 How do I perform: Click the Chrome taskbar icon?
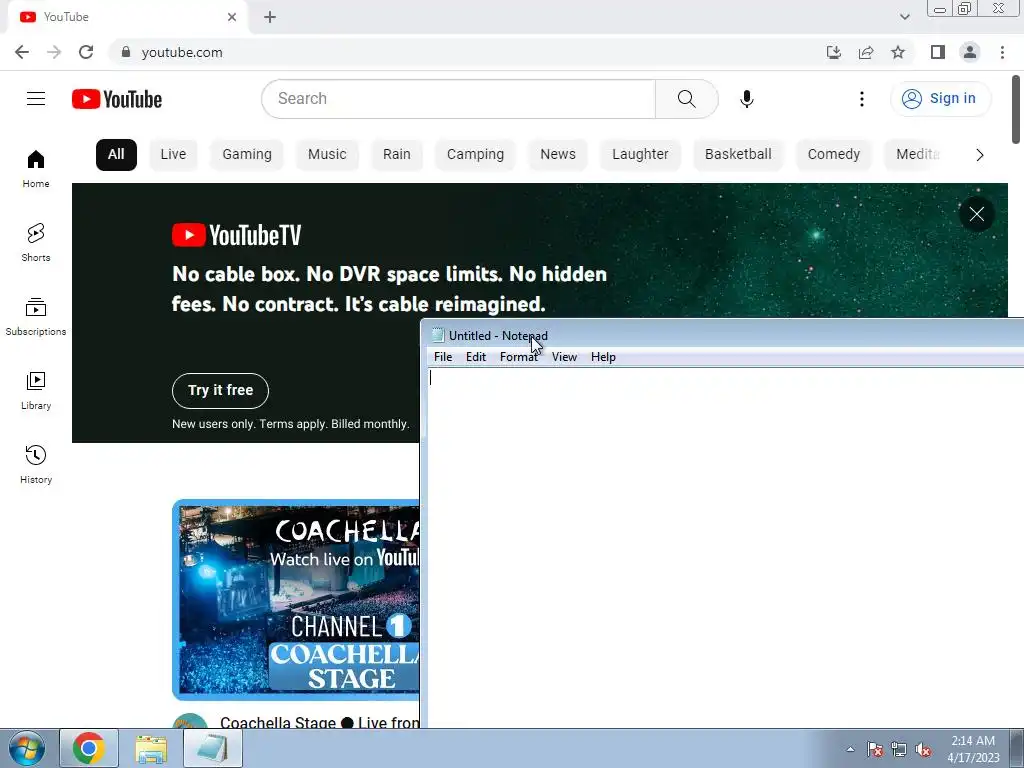(89, 748)
